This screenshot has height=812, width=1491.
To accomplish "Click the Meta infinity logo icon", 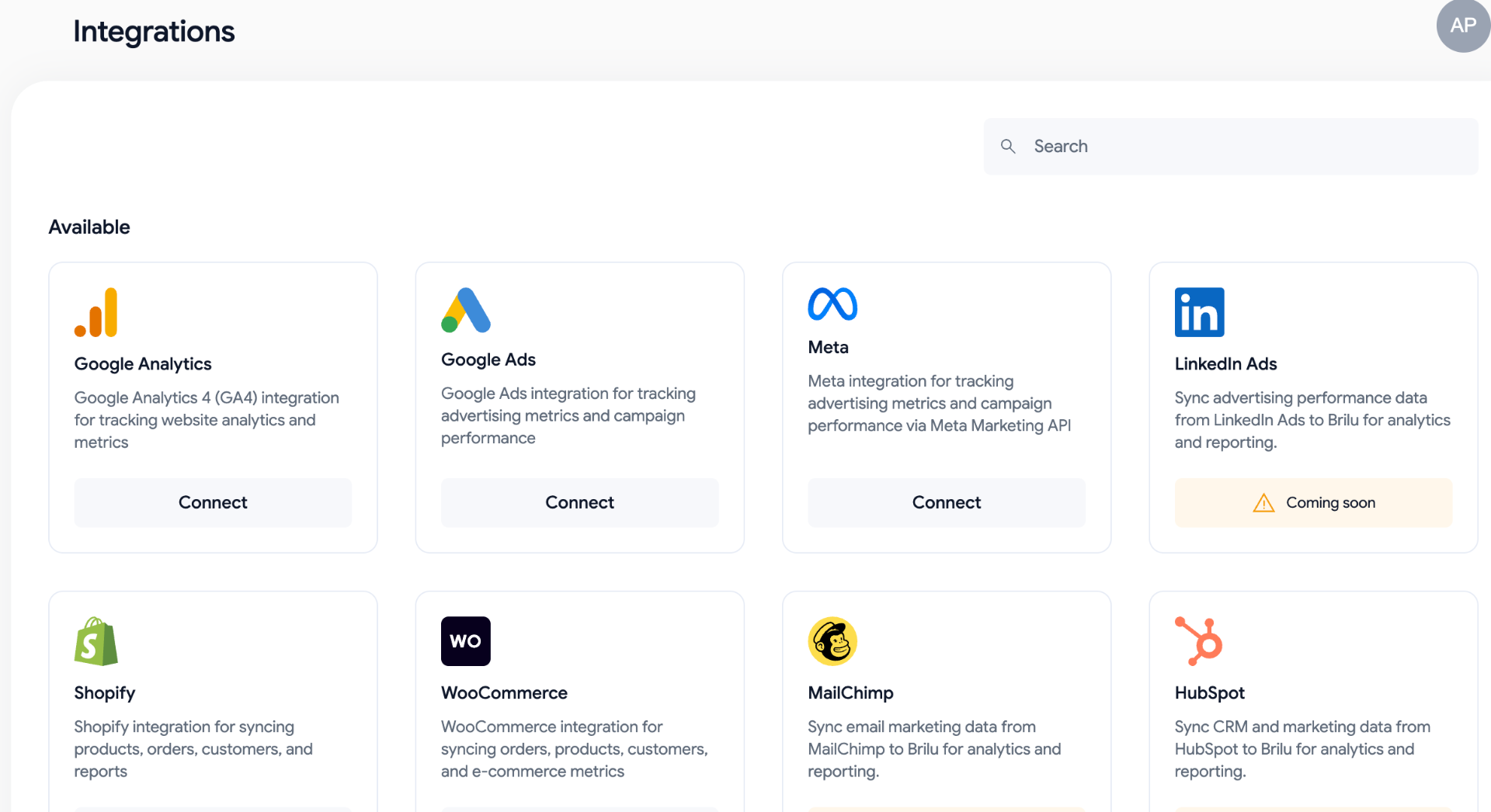I will pyautogui.click(x=832, y=304).
